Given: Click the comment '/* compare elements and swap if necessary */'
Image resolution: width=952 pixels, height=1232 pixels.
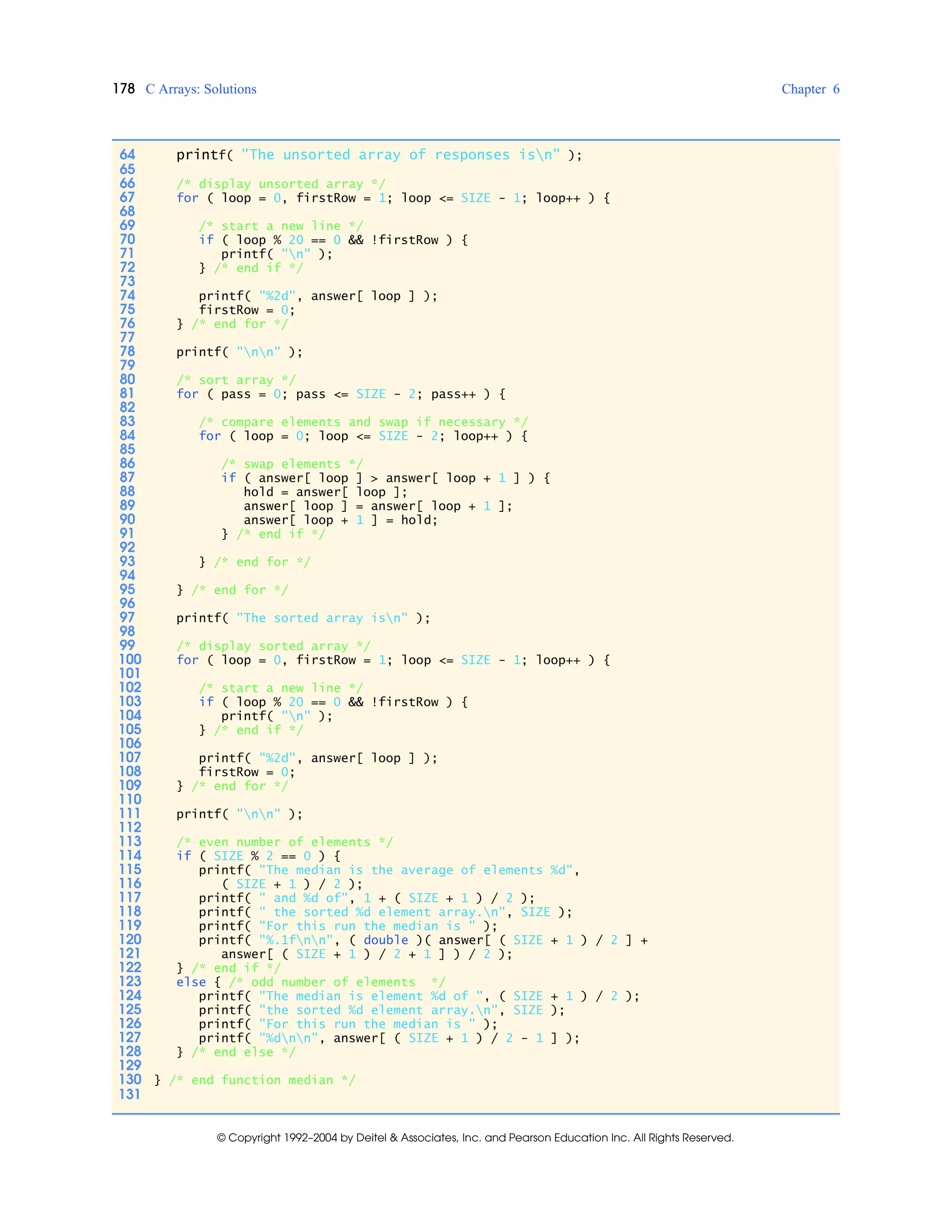Looking at the screenshot, I should (x=363, y=422).
